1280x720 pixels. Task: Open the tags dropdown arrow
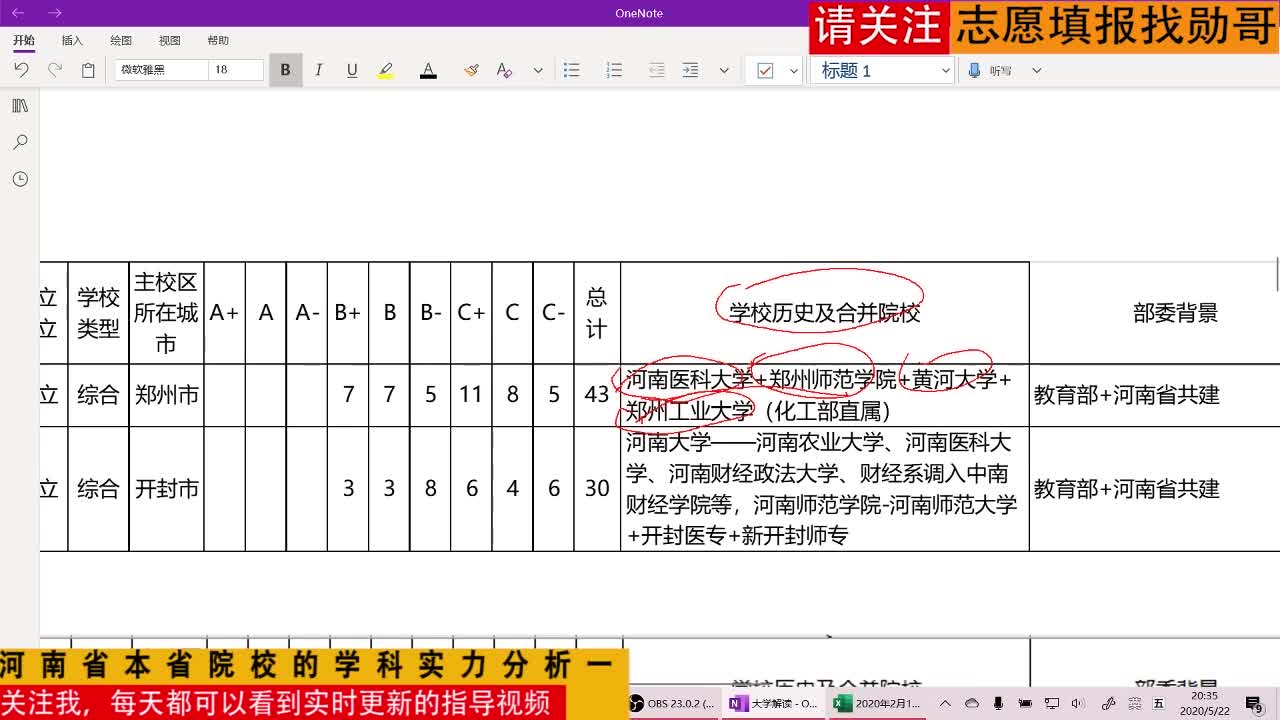[794, 71]
